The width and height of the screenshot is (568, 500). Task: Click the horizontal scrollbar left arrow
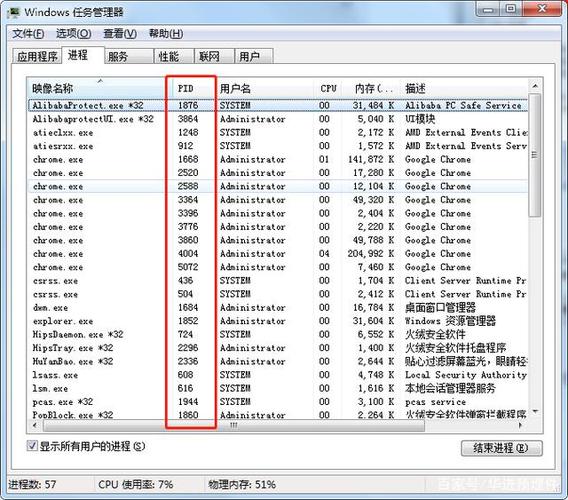point(35,425)
